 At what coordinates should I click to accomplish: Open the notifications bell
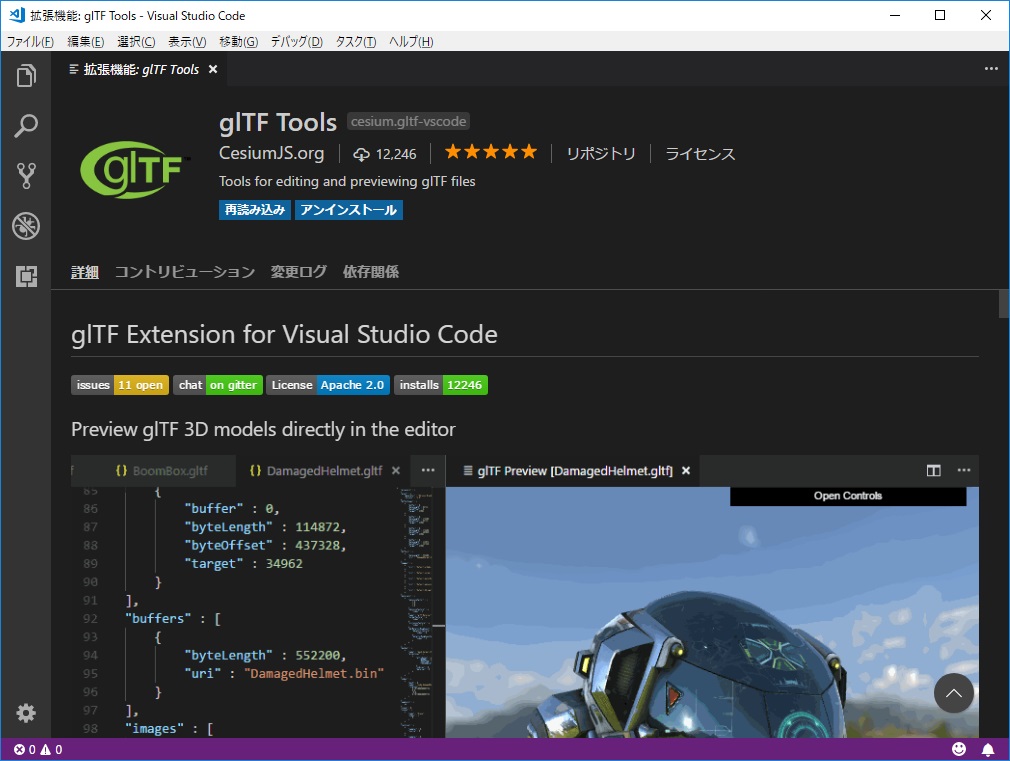coord(988,748)
